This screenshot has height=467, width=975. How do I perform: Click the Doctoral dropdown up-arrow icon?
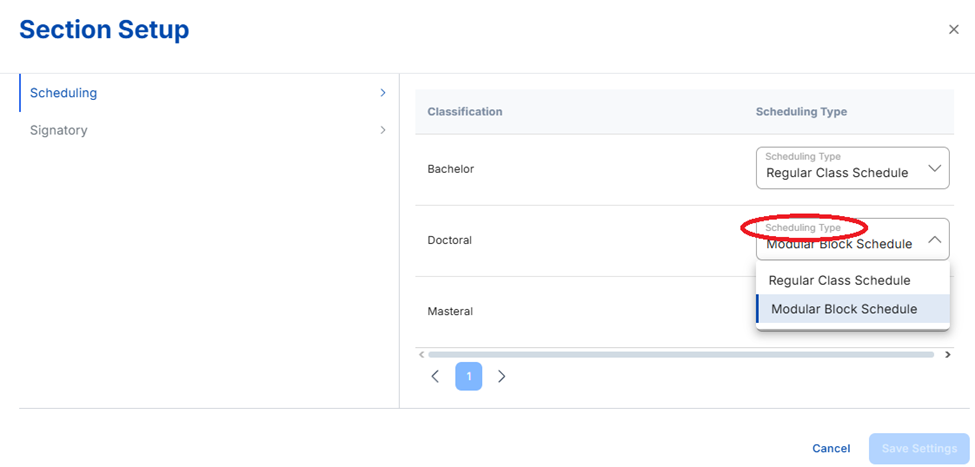[x=934, y=240]
